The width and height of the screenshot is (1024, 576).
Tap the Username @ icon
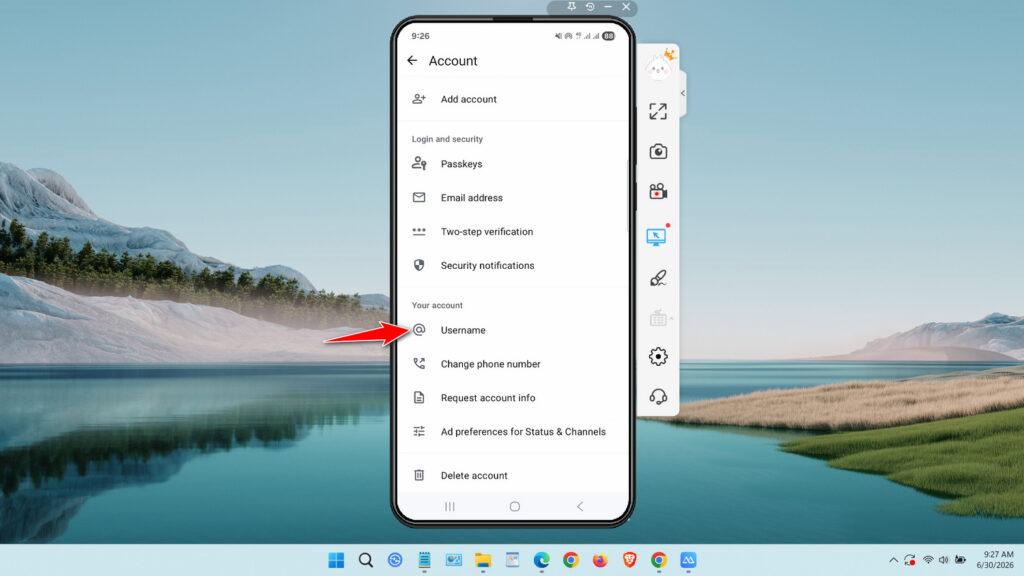(x=419, y=330)
